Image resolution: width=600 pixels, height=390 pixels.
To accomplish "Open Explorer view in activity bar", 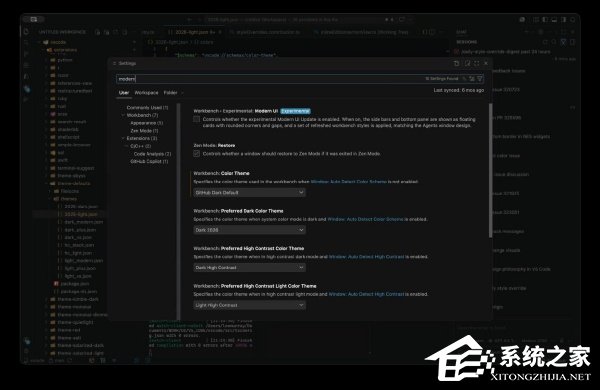I will click(26, 32).
